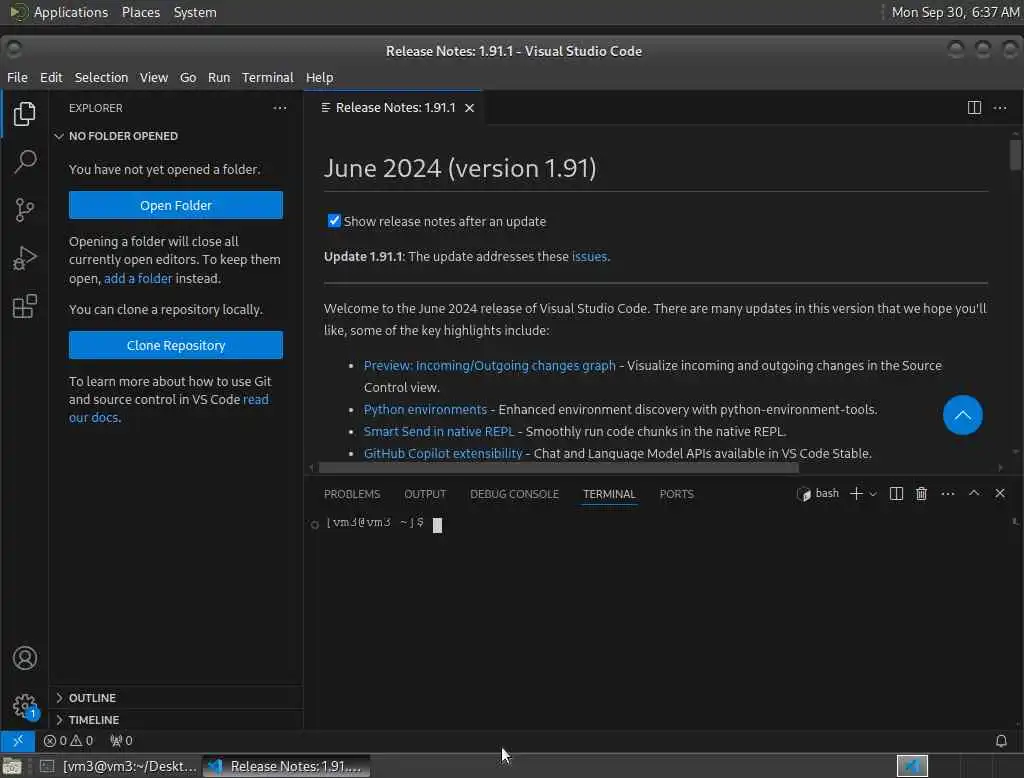Click the bash terminal label
1024x778 pixels.
pyautogui.click(x=818, y=494)
